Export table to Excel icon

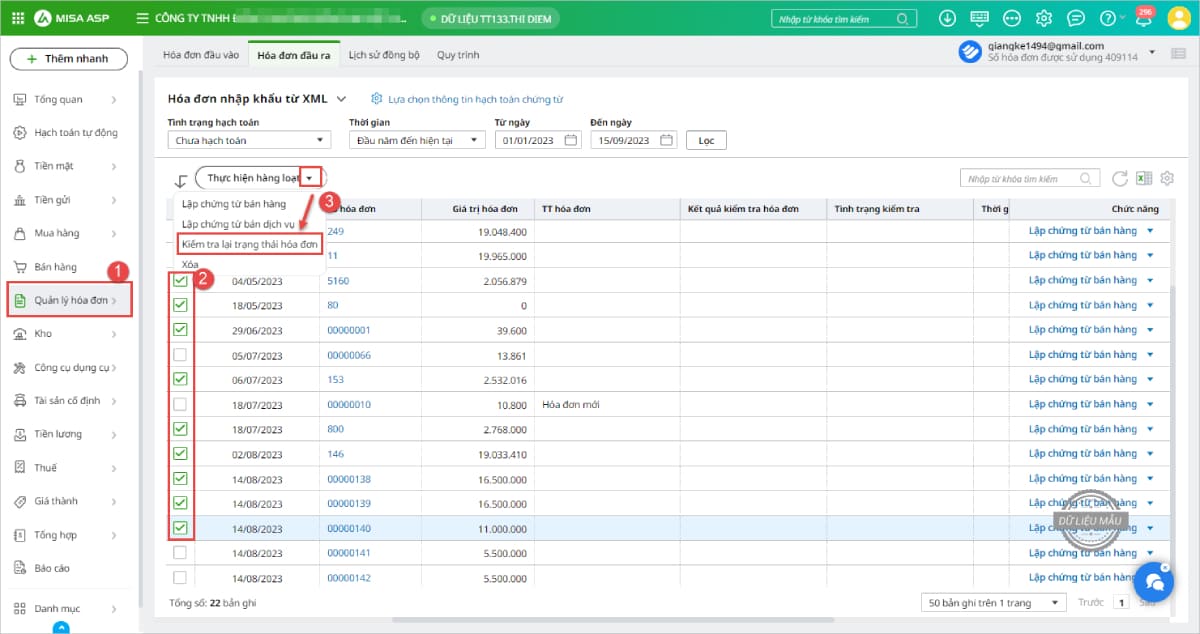point(1145,179)
